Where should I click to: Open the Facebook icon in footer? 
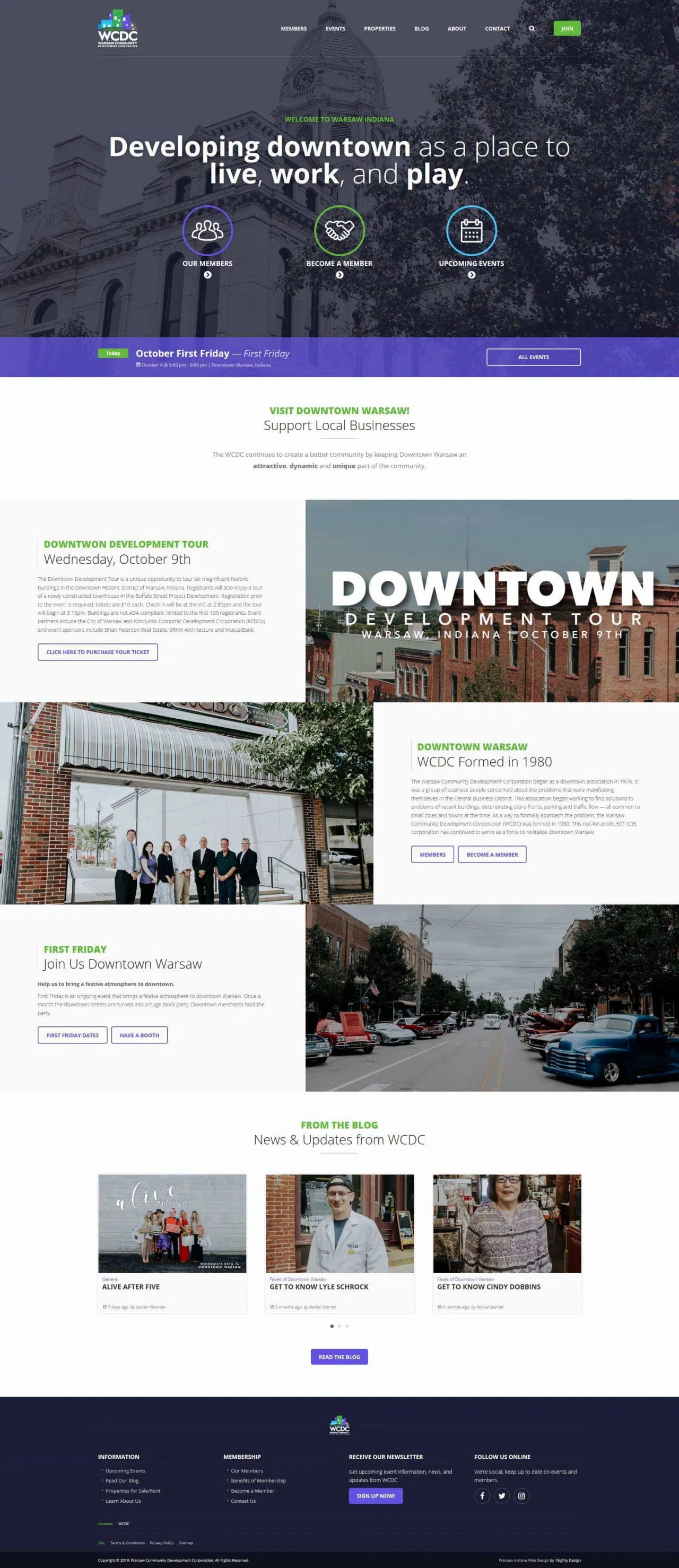[482, 1495]
